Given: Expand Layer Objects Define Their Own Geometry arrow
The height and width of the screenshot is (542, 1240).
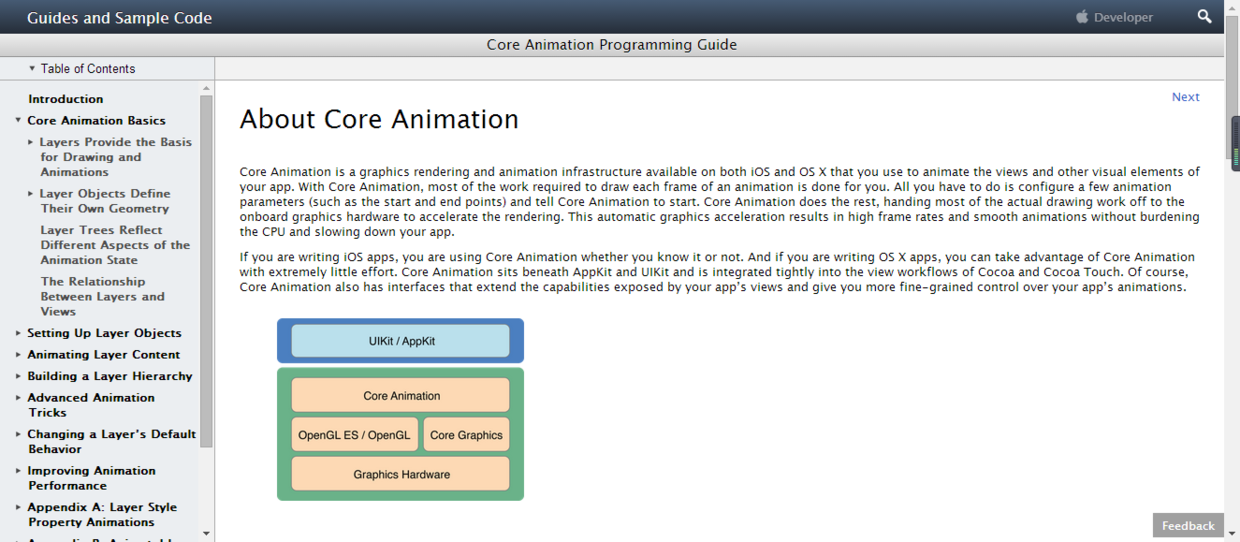Looking at the screenshot, I should [31, 194].
